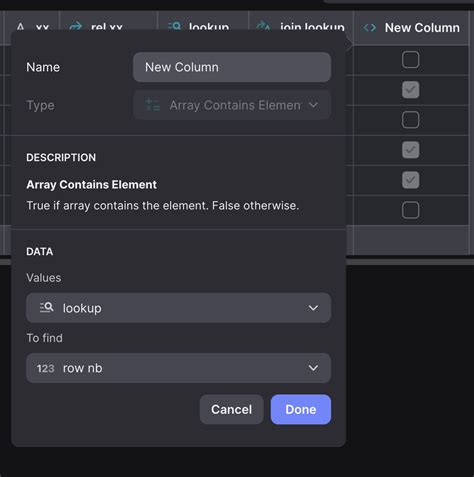Click the xx text column header icon

(x=20, y=27)
